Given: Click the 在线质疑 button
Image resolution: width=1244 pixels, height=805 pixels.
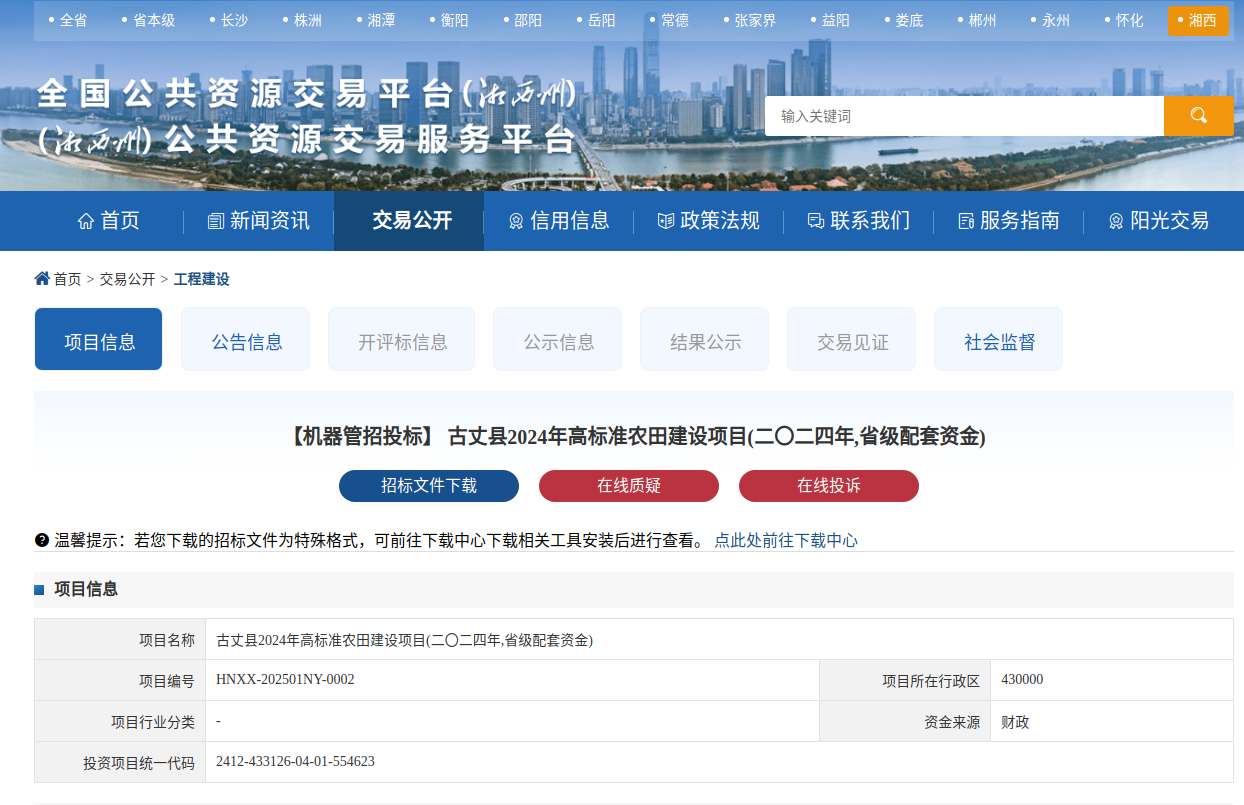Looking at the screenshot, I should click(629, 486).
